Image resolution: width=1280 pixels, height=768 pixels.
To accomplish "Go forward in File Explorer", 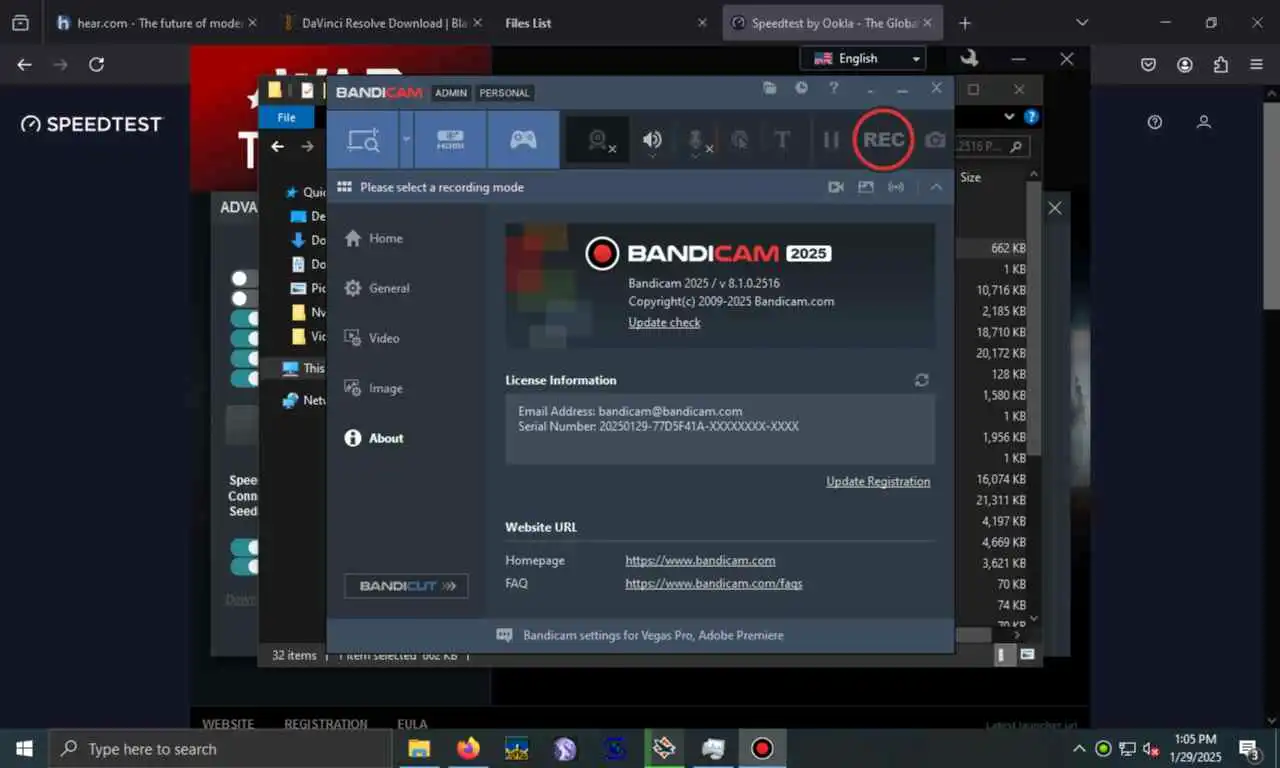I will [307, 146].
